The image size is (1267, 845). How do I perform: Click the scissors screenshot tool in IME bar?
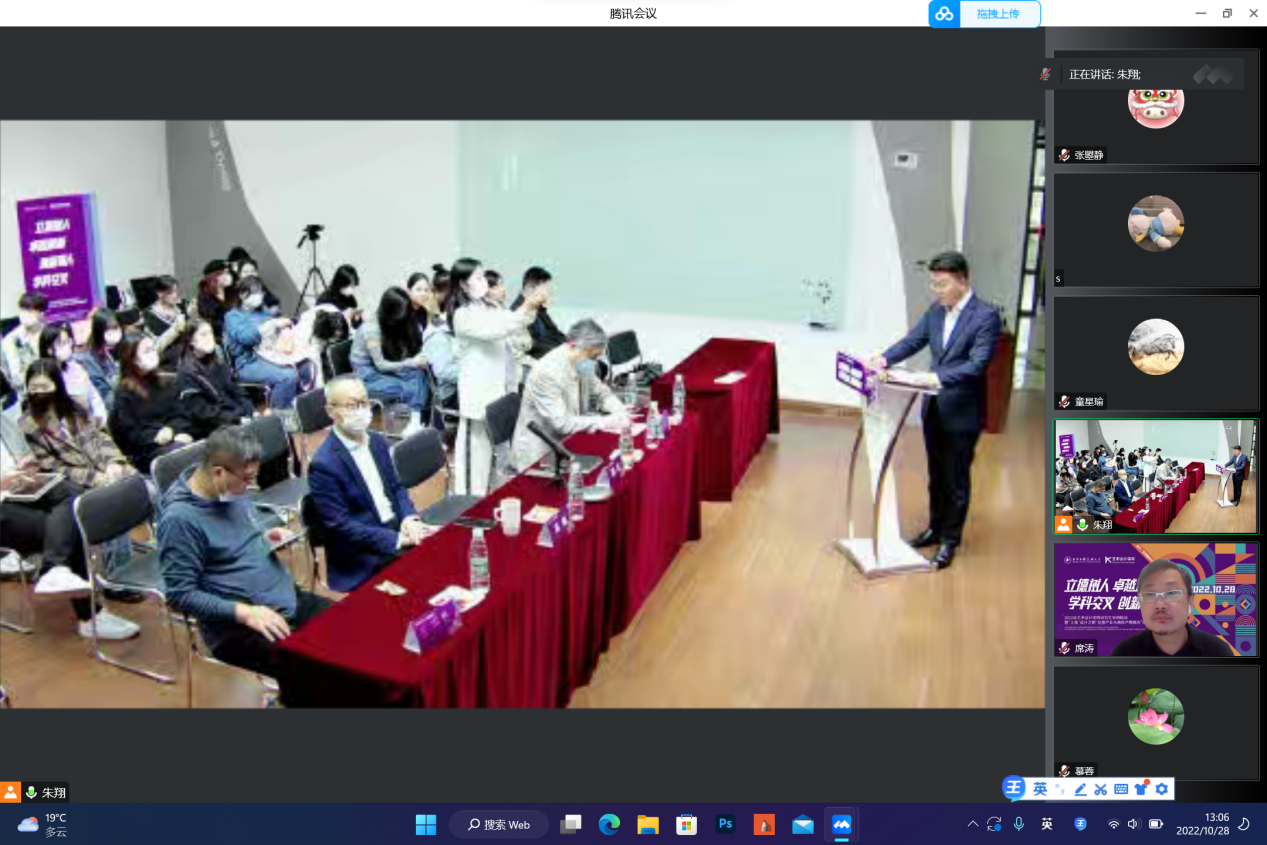coord(1100,789)
